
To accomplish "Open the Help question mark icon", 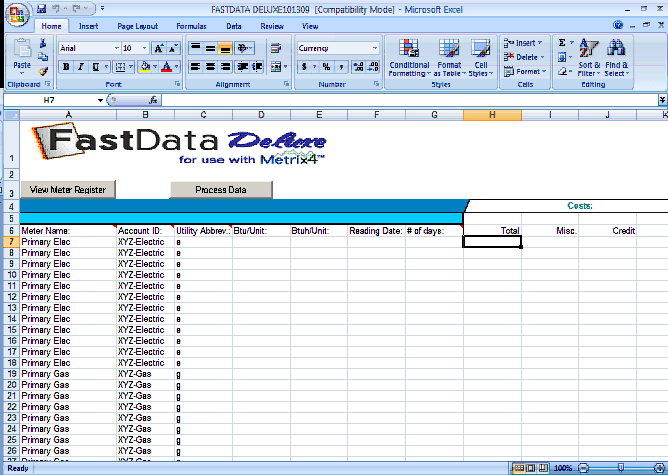I will [618, 25].
